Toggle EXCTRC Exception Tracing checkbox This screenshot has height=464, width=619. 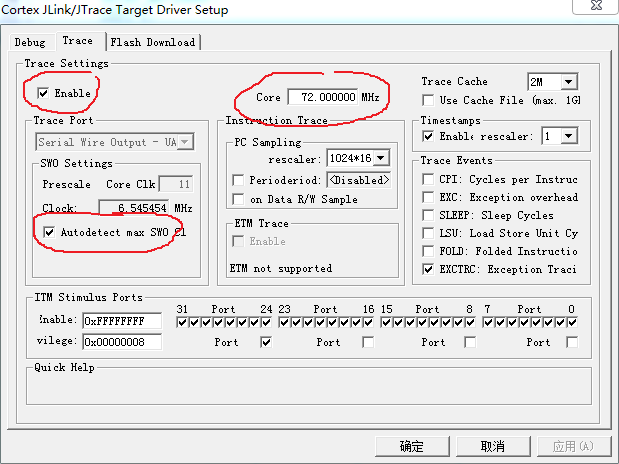(x=428, y=269)
